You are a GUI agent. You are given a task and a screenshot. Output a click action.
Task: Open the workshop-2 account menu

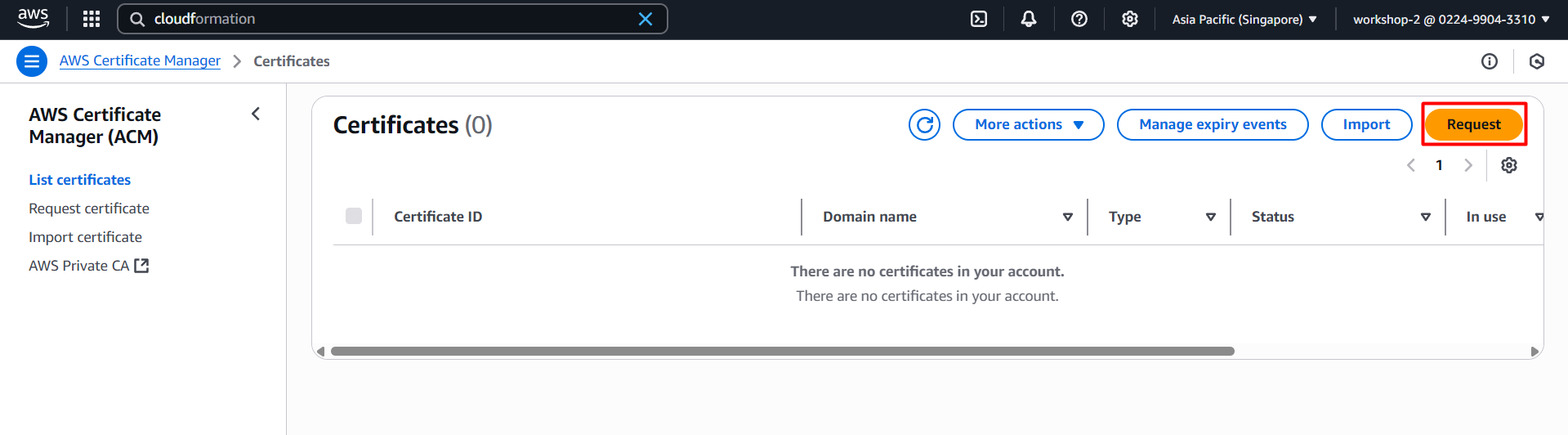pyautogui.click(x=1450, y=19)
